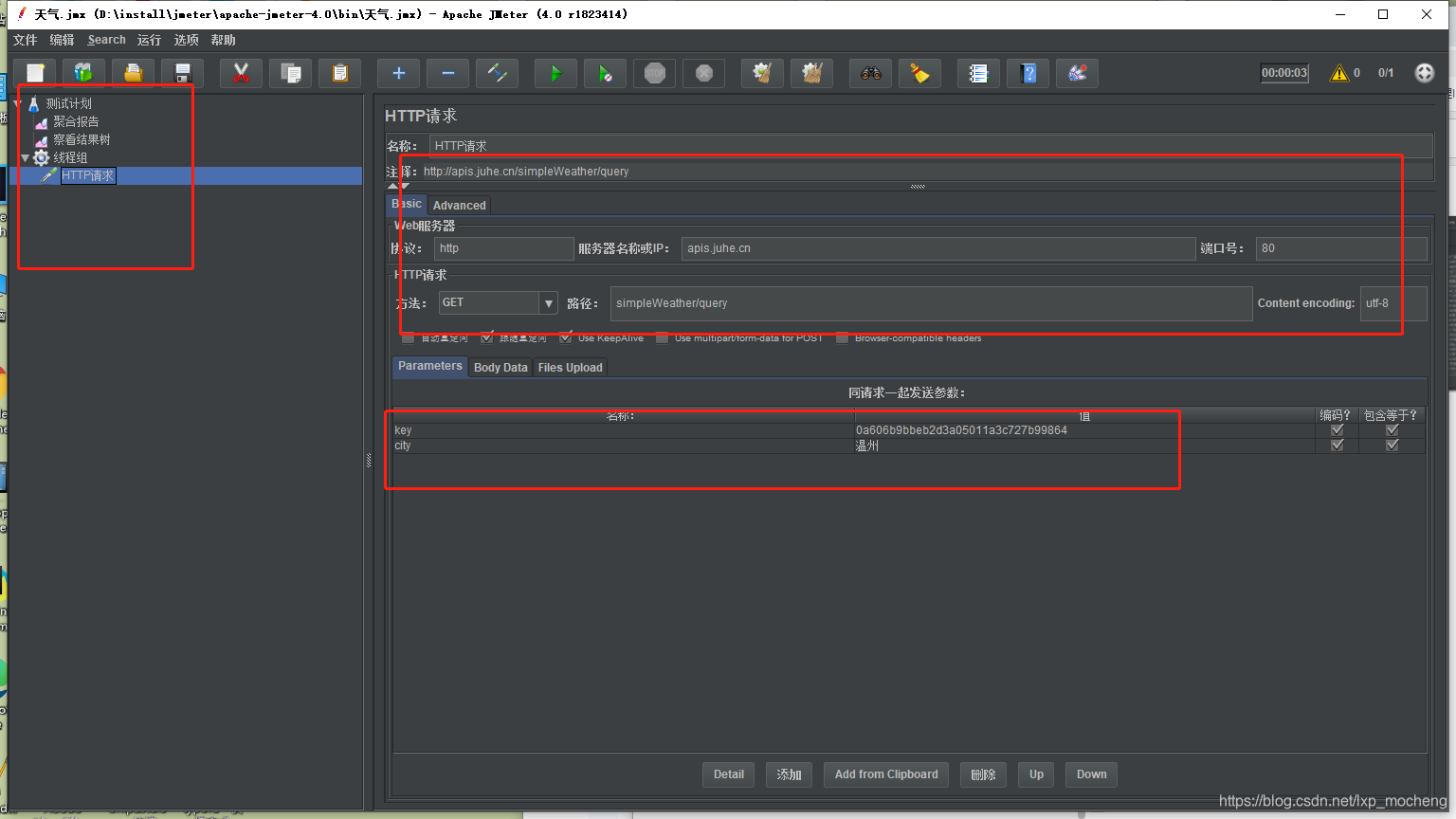The image size is (1456, 819).
Task: Click the 删除 button
Action: (983, 774)
